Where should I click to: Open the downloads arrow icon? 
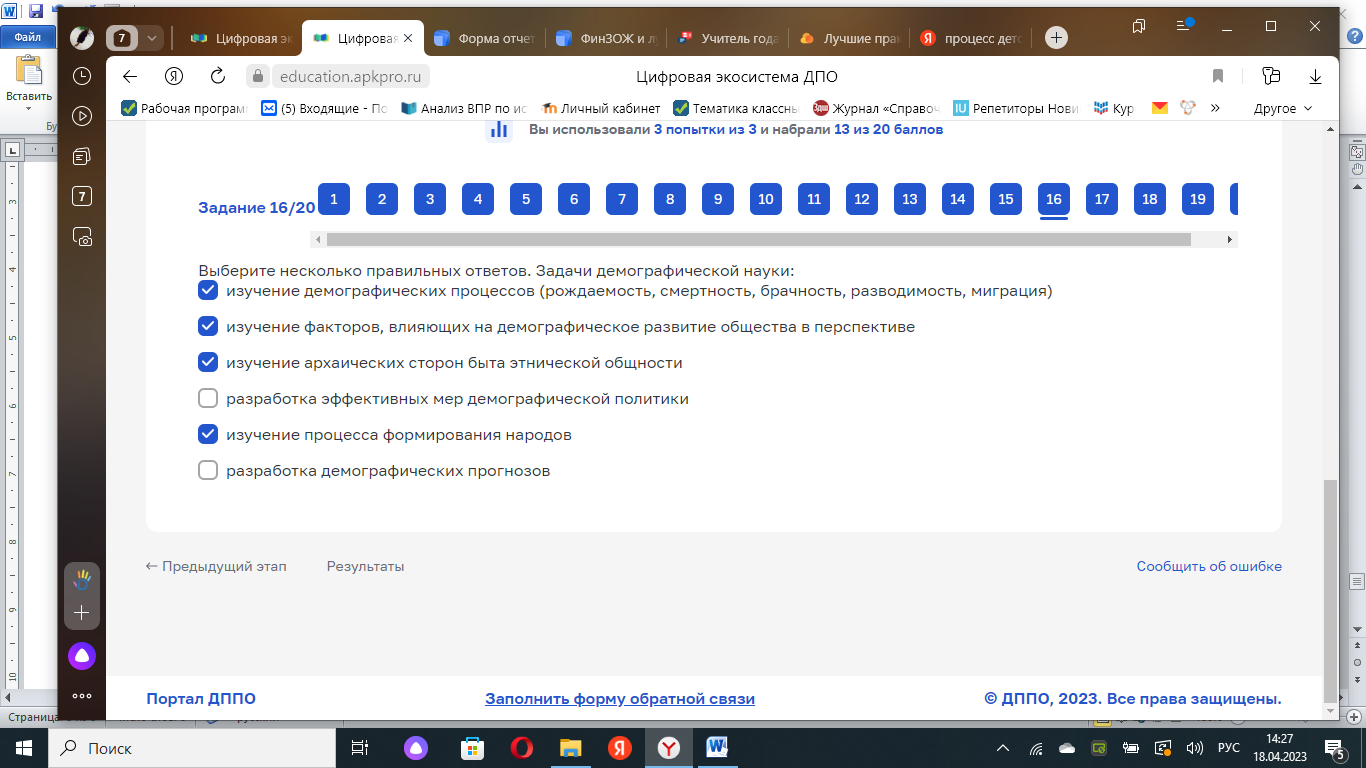[x=1316, y=76]
